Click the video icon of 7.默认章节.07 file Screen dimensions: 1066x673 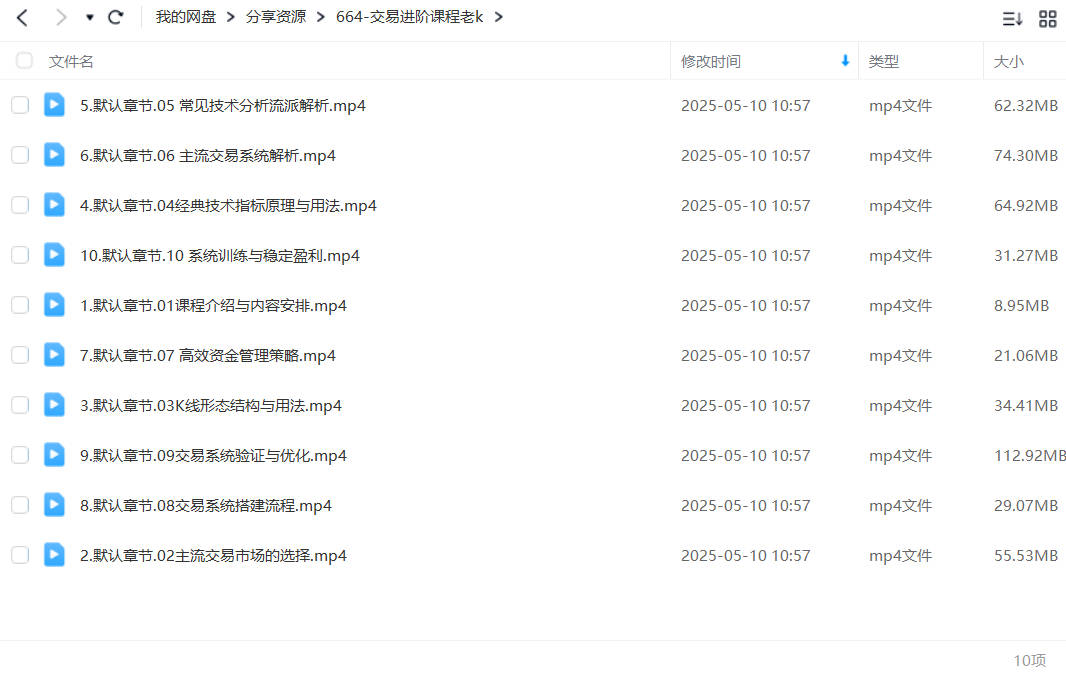coord(54,354)
